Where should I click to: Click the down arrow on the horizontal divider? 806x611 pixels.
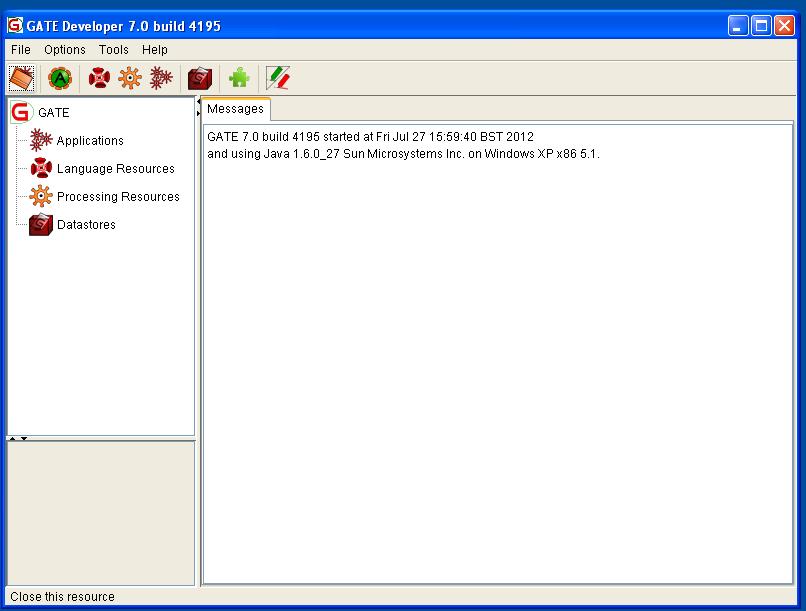point(24,438)
